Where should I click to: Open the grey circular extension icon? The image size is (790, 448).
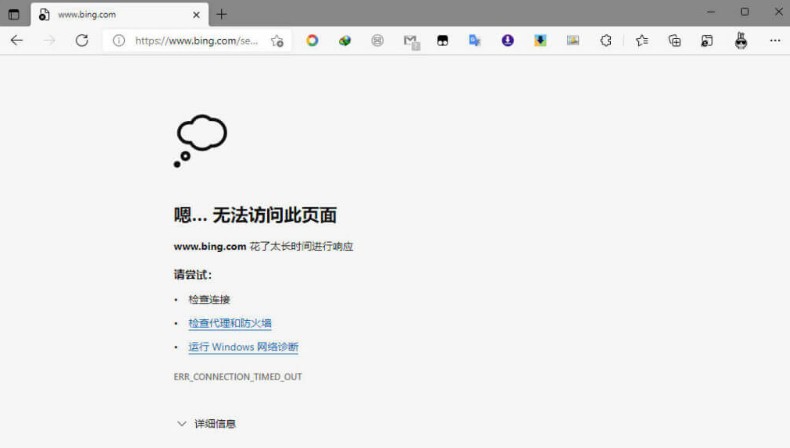377,40
